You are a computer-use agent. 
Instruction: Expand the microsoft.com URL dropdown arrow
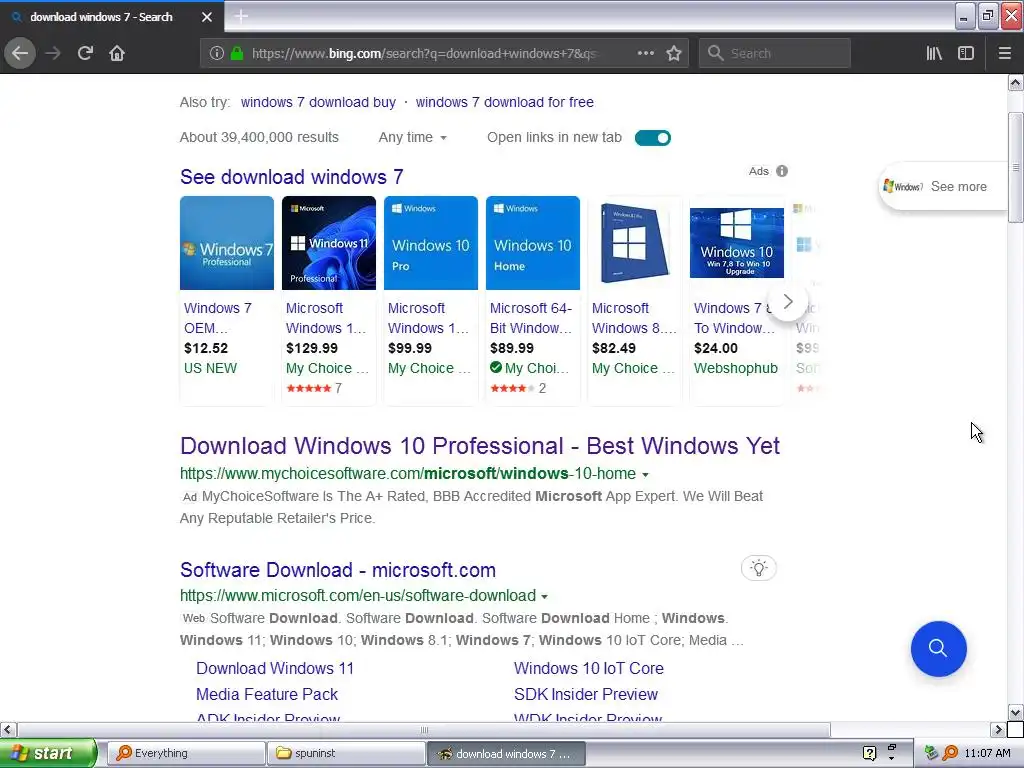tap(545, 597)
